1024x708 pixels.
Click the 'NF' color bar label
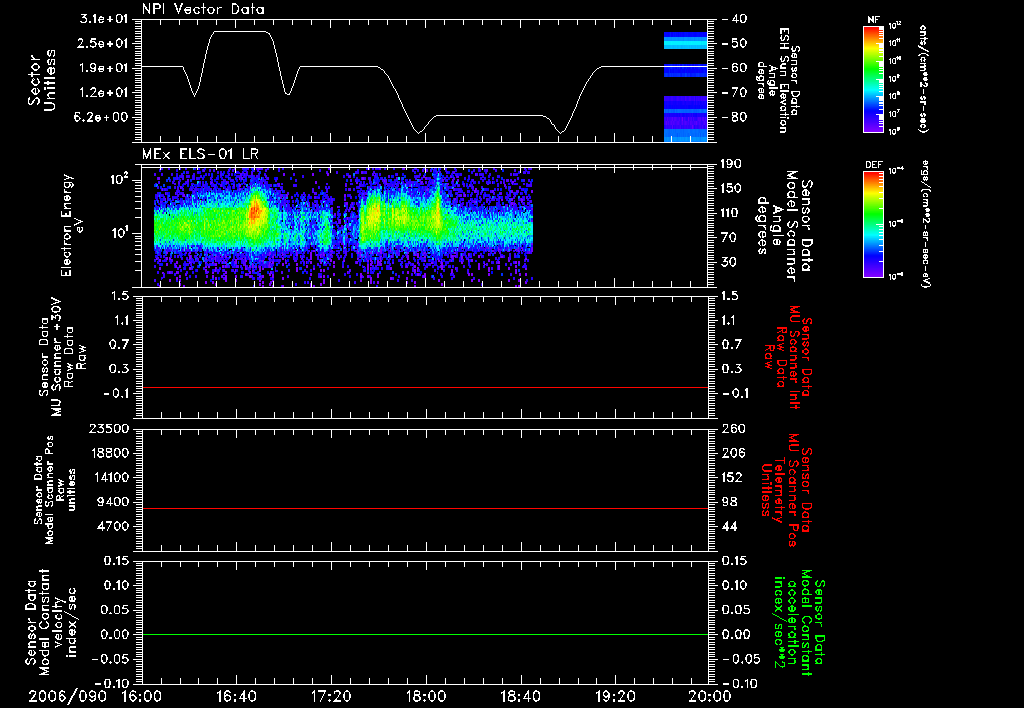(x=873, y=20)
